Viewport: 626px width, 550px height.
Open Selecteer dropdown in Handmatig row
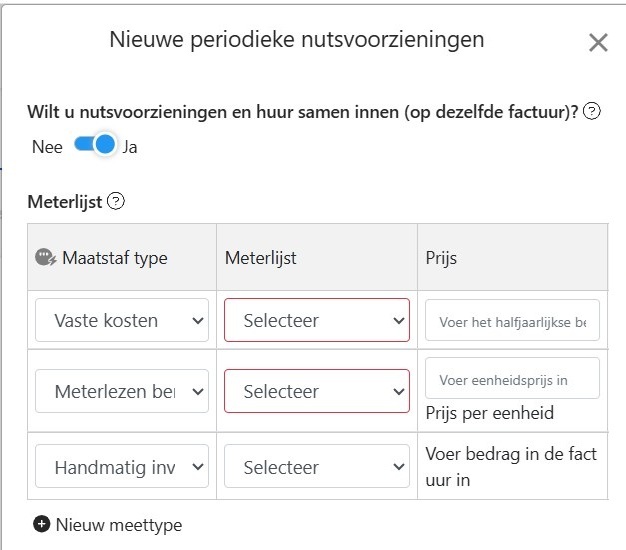click(316, 467)
